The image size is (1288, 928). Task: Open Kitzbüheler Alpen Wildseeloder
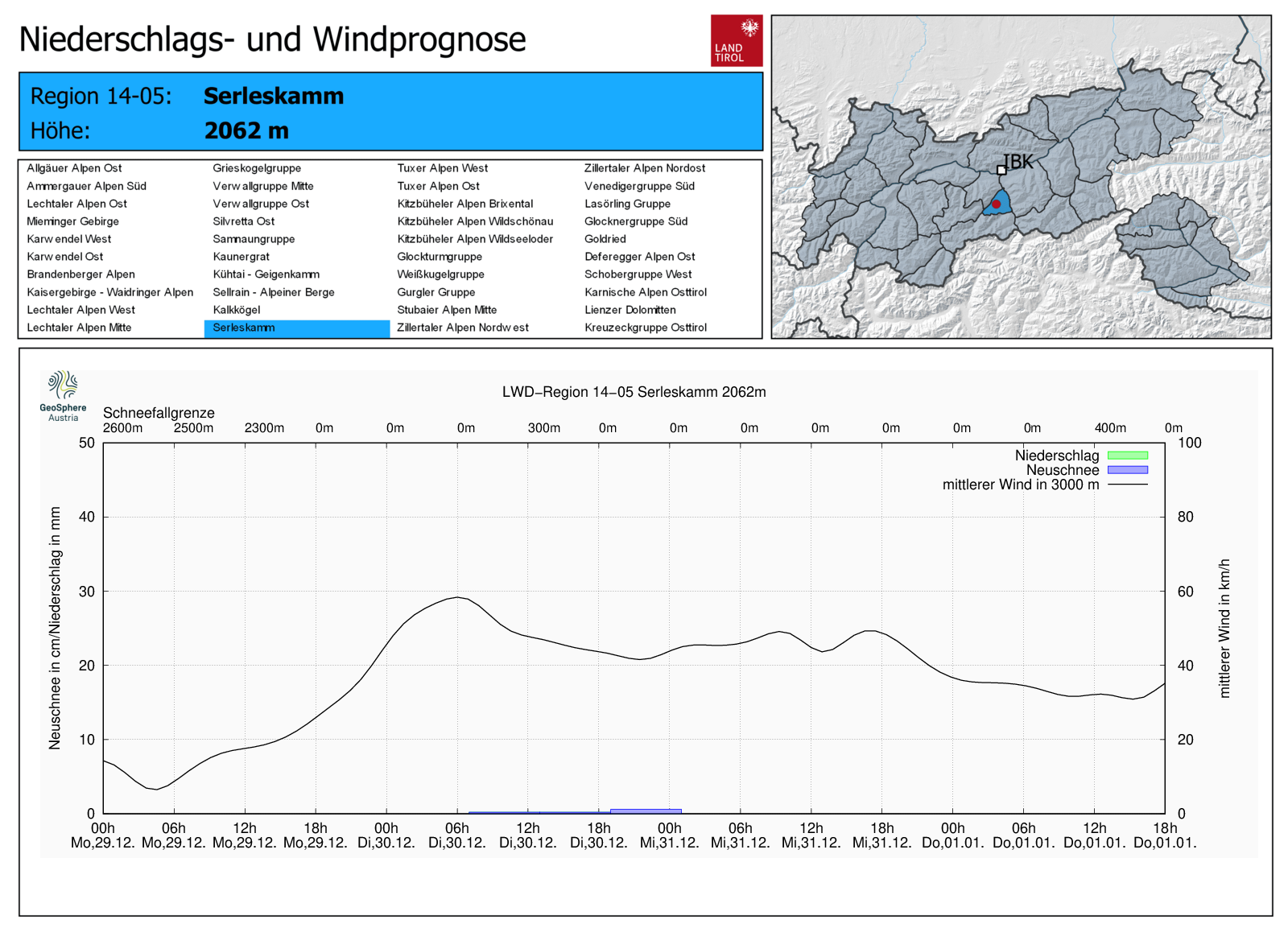(x=475, y=239)
